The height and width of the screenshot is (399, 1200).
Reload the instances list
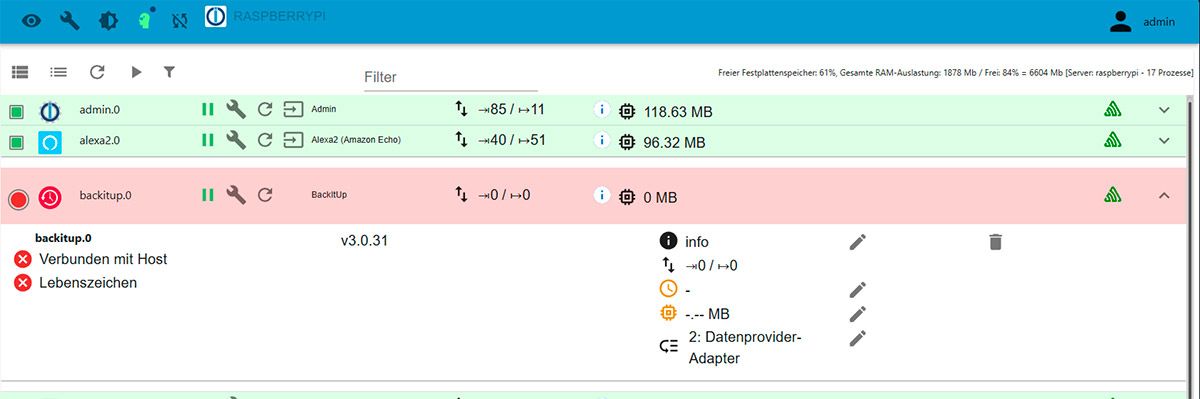pos(97,72)
